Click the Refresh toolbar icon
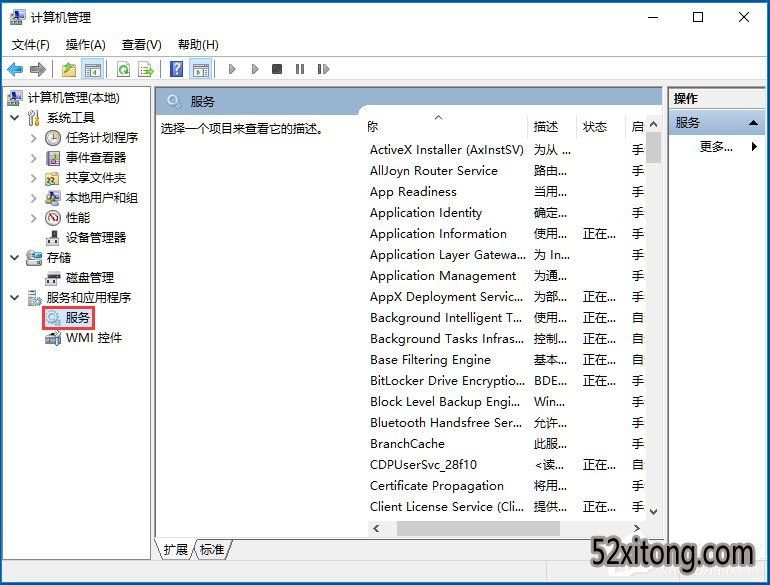770x585 pixels. pyautogui.click(x=123, y=69)
